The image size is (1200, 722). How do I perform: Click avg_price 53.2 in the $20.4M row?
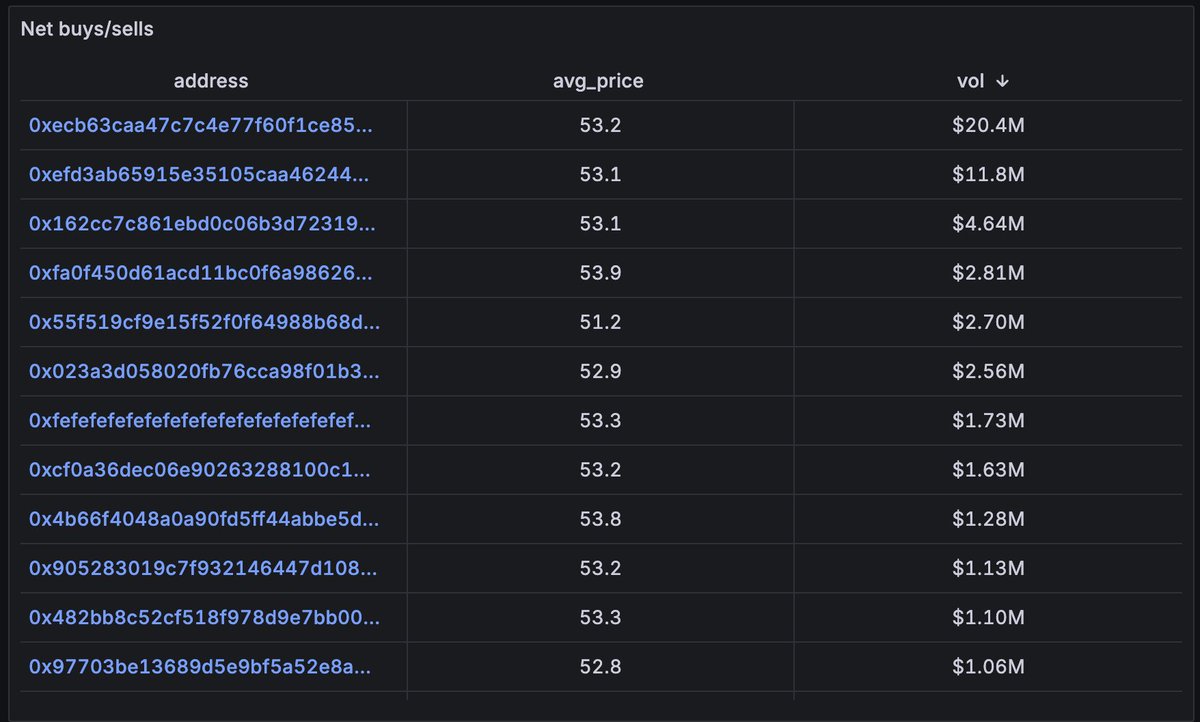600,125
